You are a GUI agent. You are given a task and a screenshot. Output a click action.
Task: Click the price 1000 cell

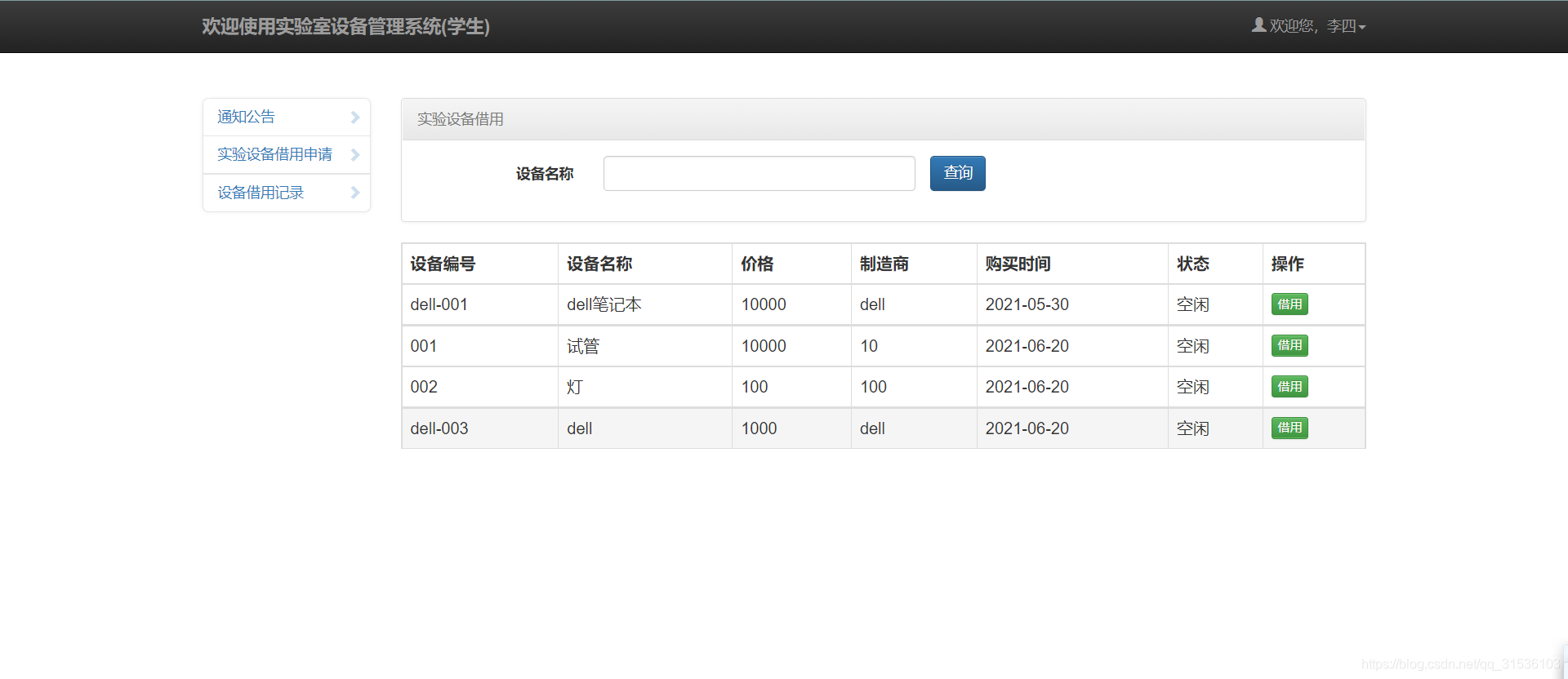click(791, 428)
